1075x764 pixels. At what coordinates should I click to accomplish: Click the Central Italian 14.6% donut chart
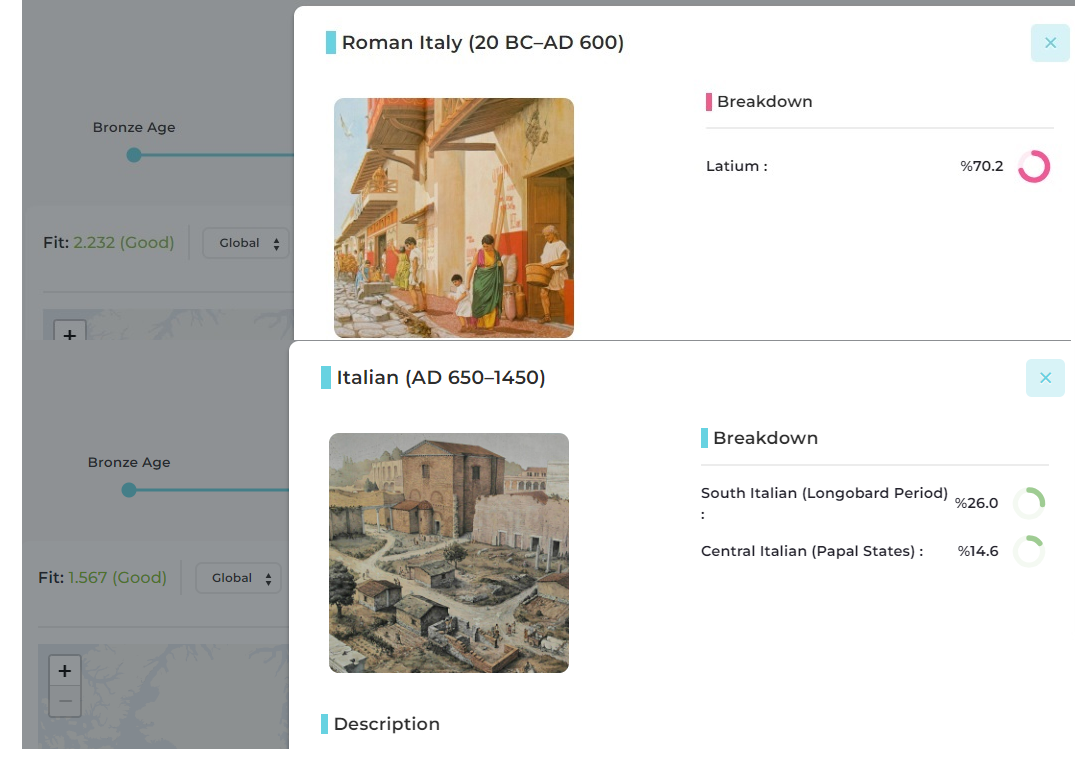click(x=1028, y=551)
